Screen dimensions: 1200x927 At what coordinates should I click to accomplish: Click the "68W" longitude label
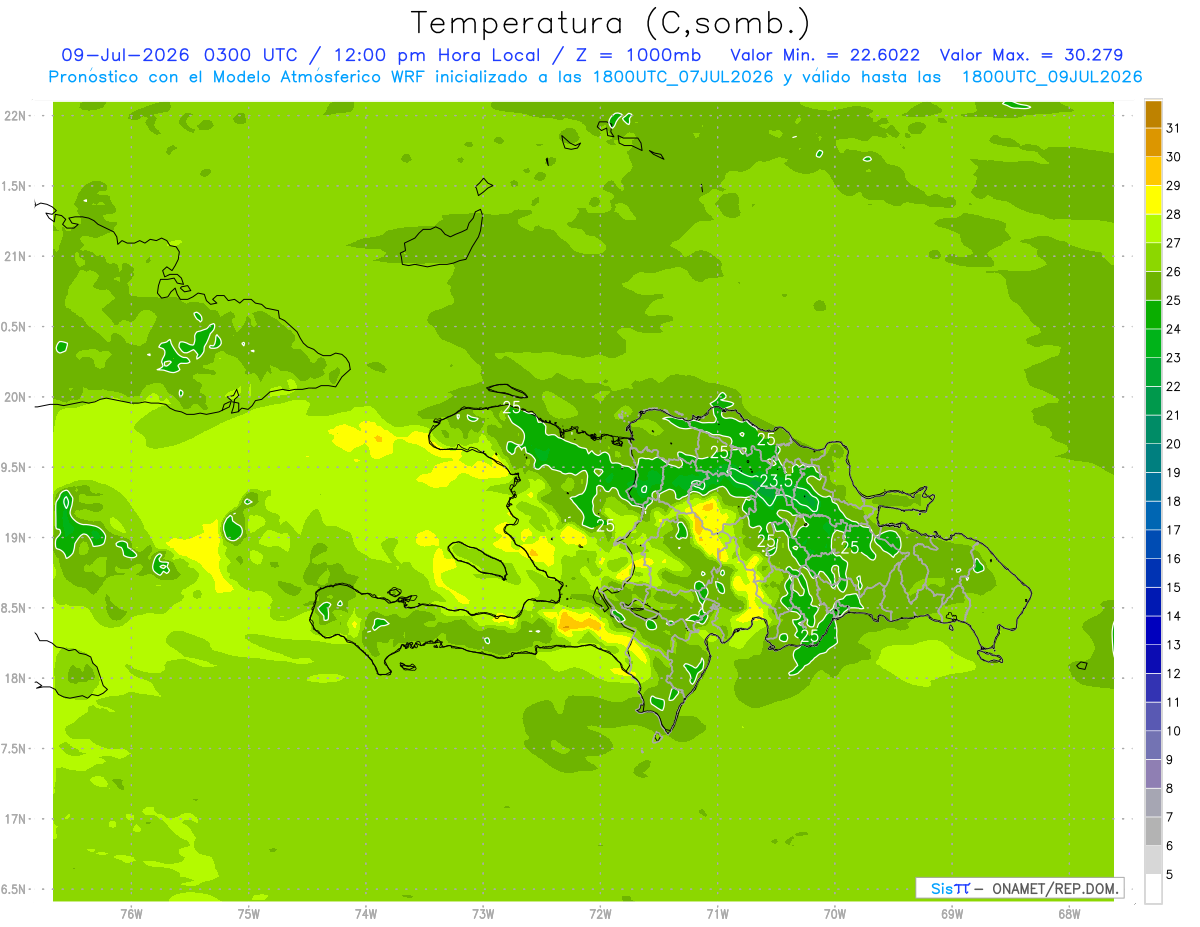[1069, 914]
